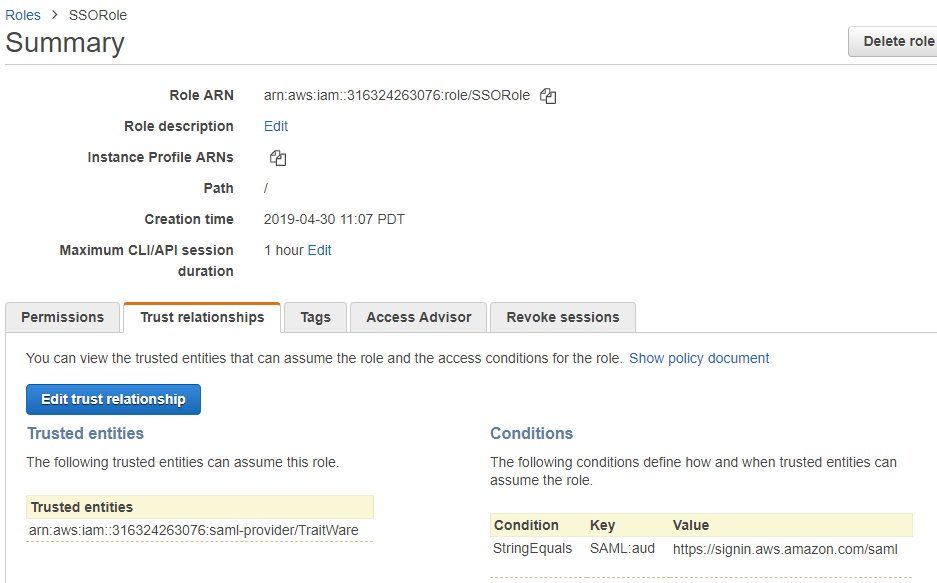Click the Trusted entities table header
The height and width of the screenshot is (583, 937).
[200, 507]
